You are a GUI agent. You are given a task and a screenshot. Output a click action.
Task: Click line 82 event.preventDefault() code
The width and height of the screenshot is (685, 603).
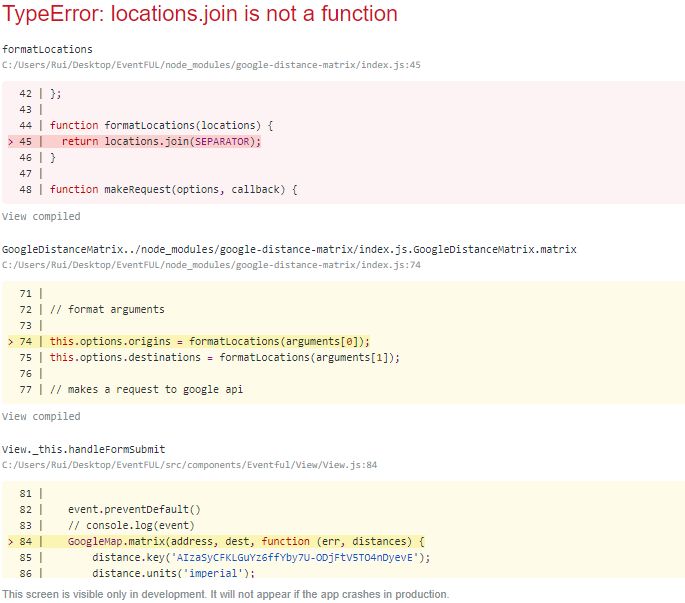134,509
